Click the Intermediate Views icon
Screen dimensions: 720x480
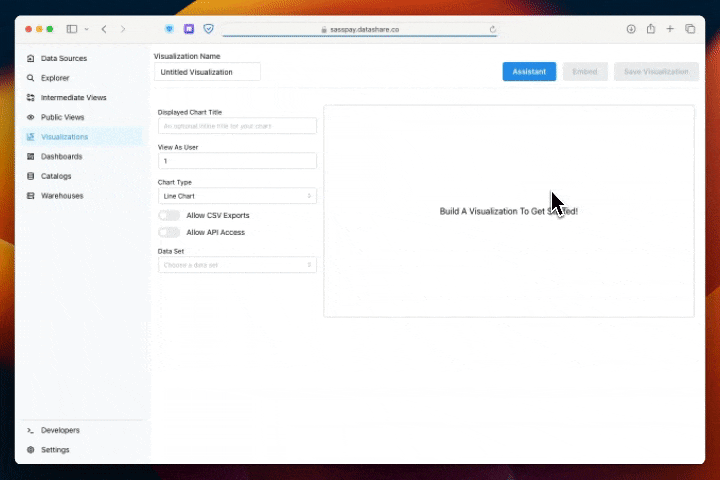[x=31, y=98]
